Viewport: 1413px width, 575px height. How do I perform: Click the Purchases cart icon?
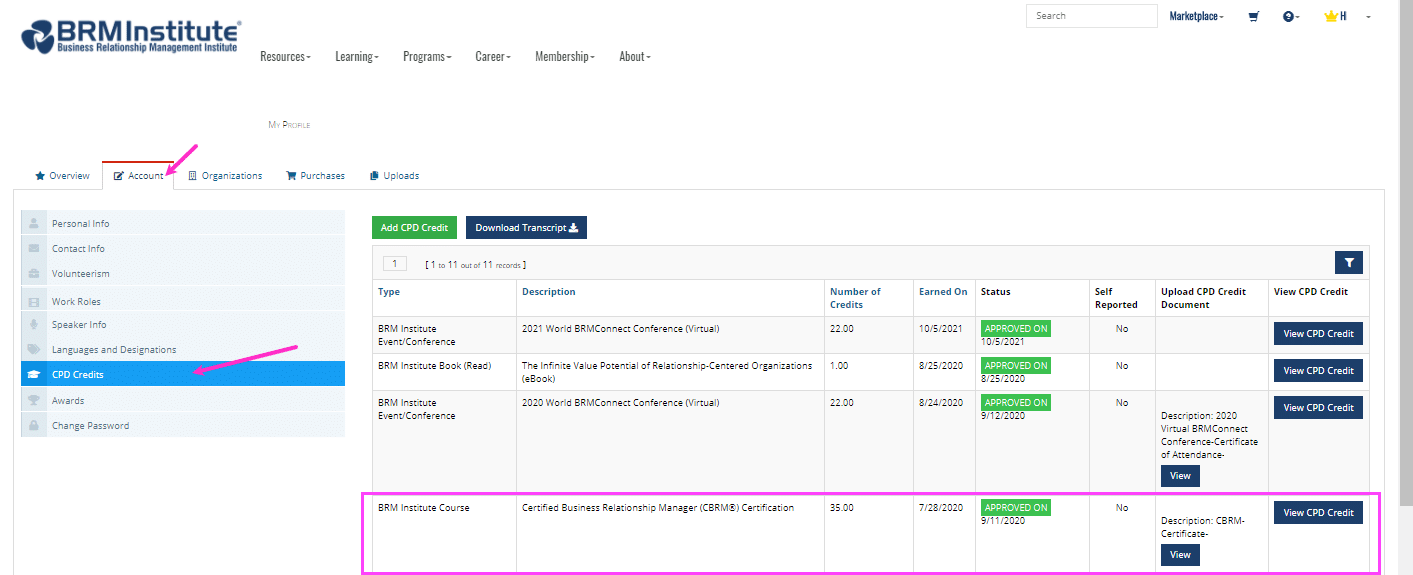coord(291,176)
